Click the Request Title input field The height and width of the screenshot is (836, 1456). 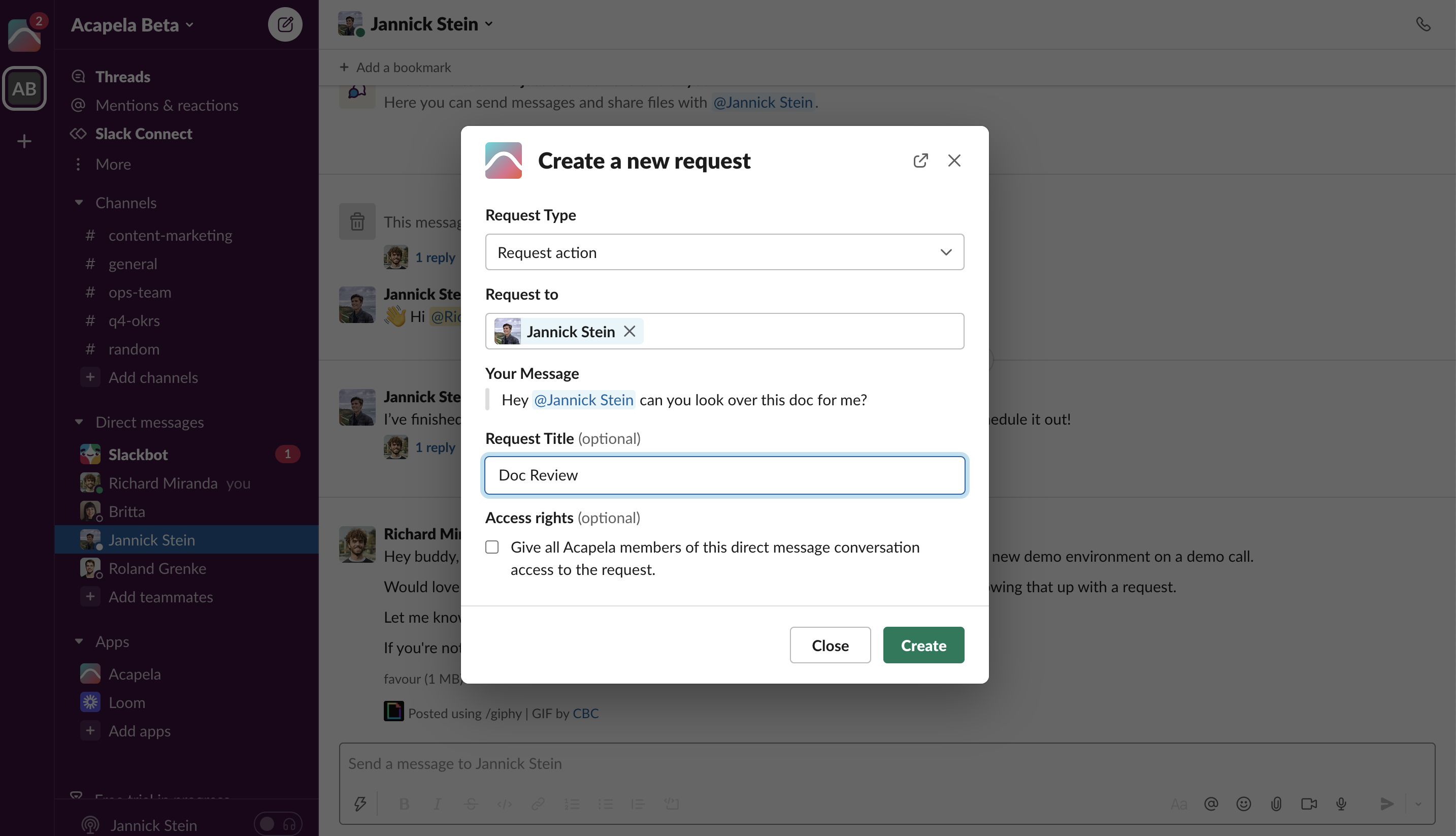click(x=724, y=475)
